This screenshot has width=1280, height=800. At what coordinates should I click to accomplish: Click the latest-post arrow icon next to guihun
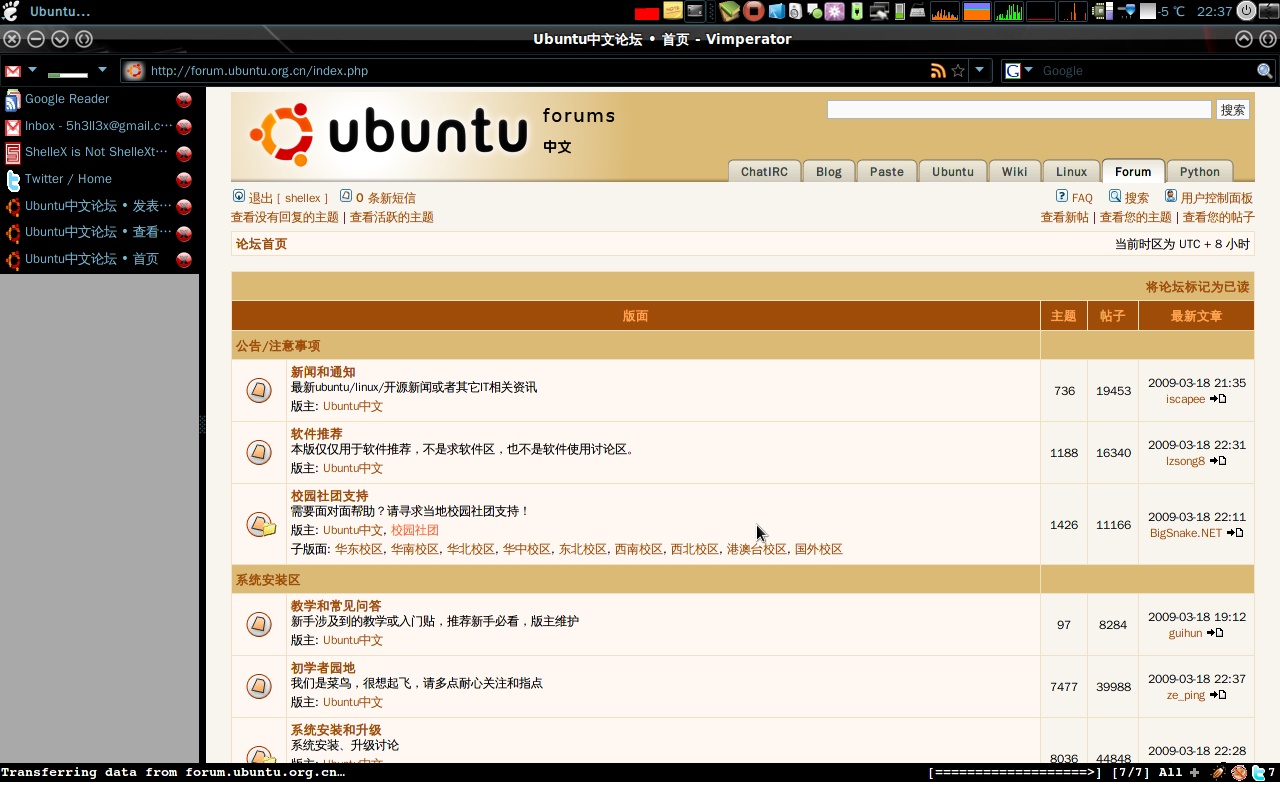click(x=1215, y=633)
